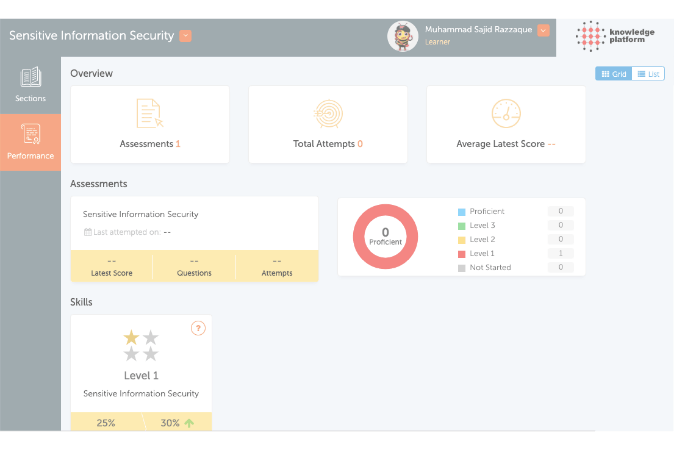674x450 pixels.
Task: Select the Performance tab label
Action: pos(30,155)
